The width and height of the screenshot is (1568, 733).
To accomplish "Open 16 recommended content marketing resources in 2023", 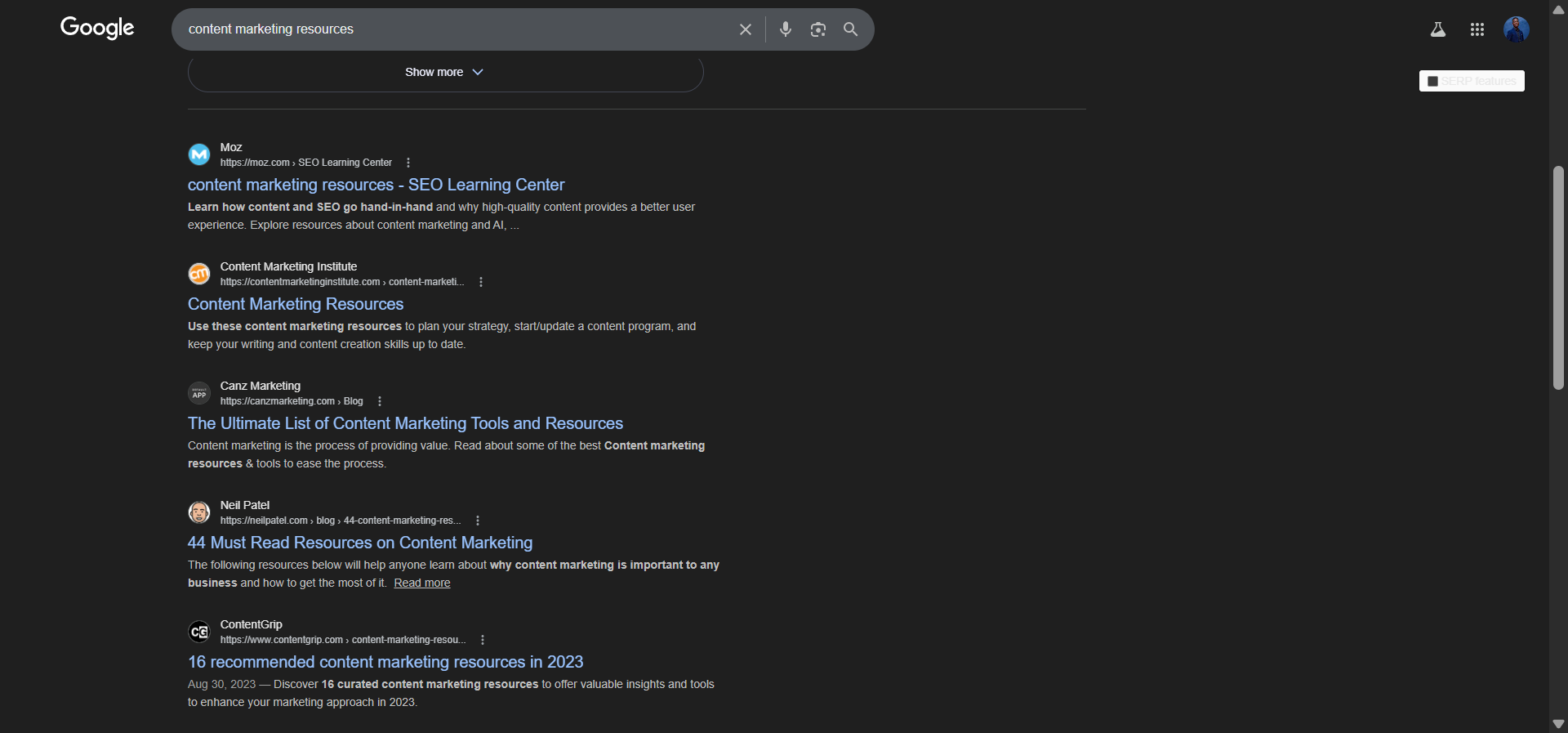I will 385,662.
